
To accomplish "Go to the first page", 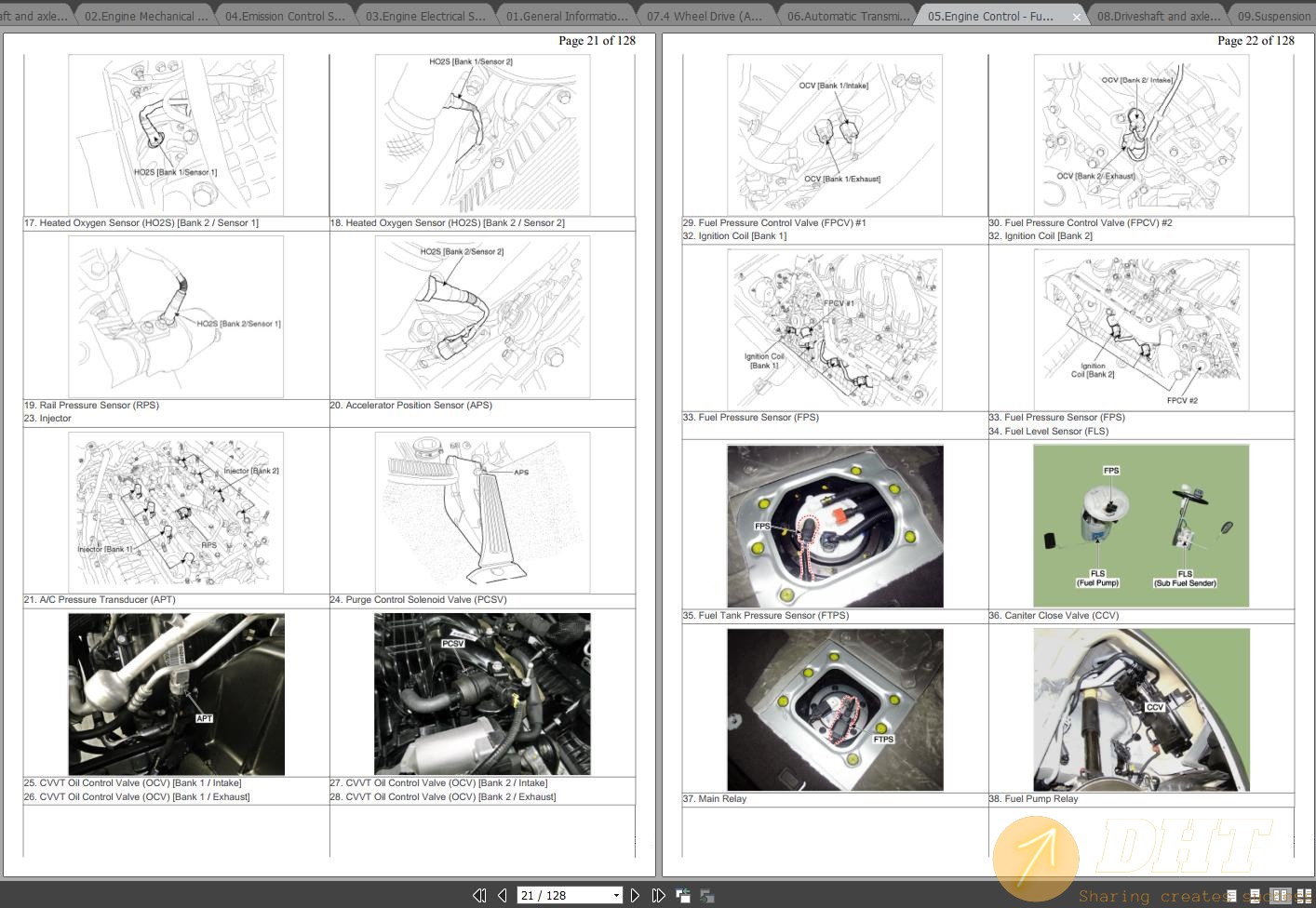I will tap(479, 895).
